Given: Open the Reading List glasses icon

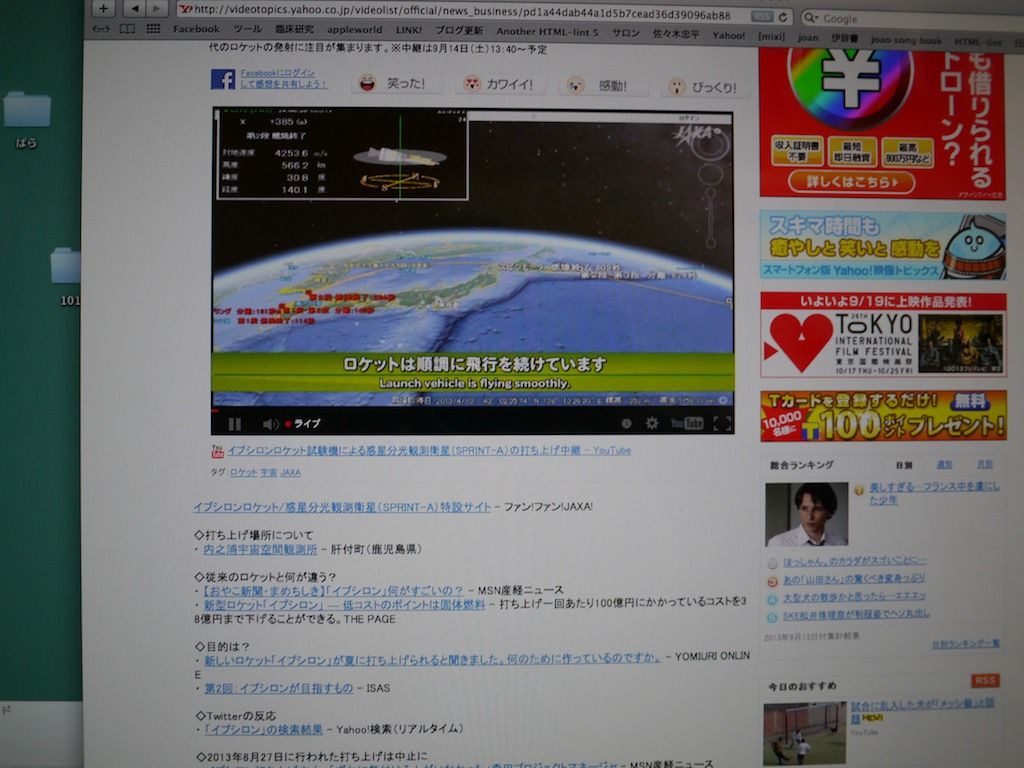Looking at the screenshot, I should click(x=101, y=29).
